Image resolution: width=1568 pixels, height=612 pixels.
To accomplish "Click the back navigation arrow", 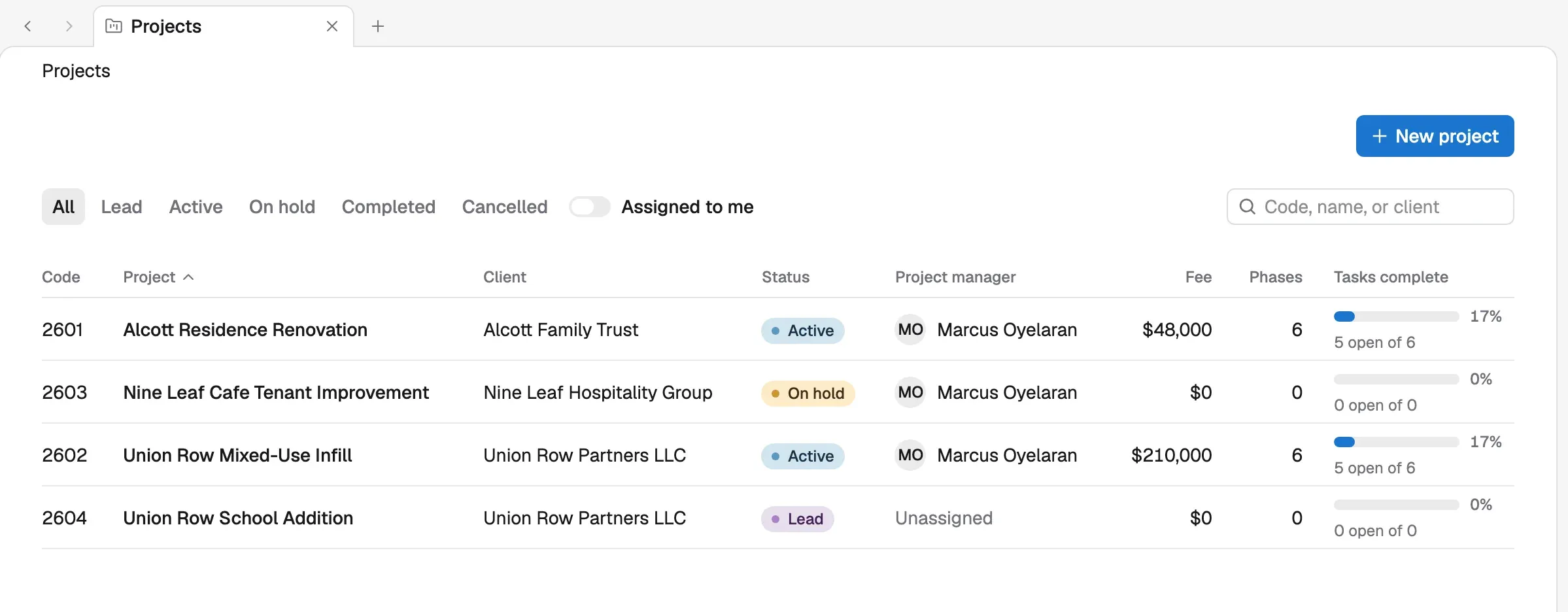I will tap(27, 26).
